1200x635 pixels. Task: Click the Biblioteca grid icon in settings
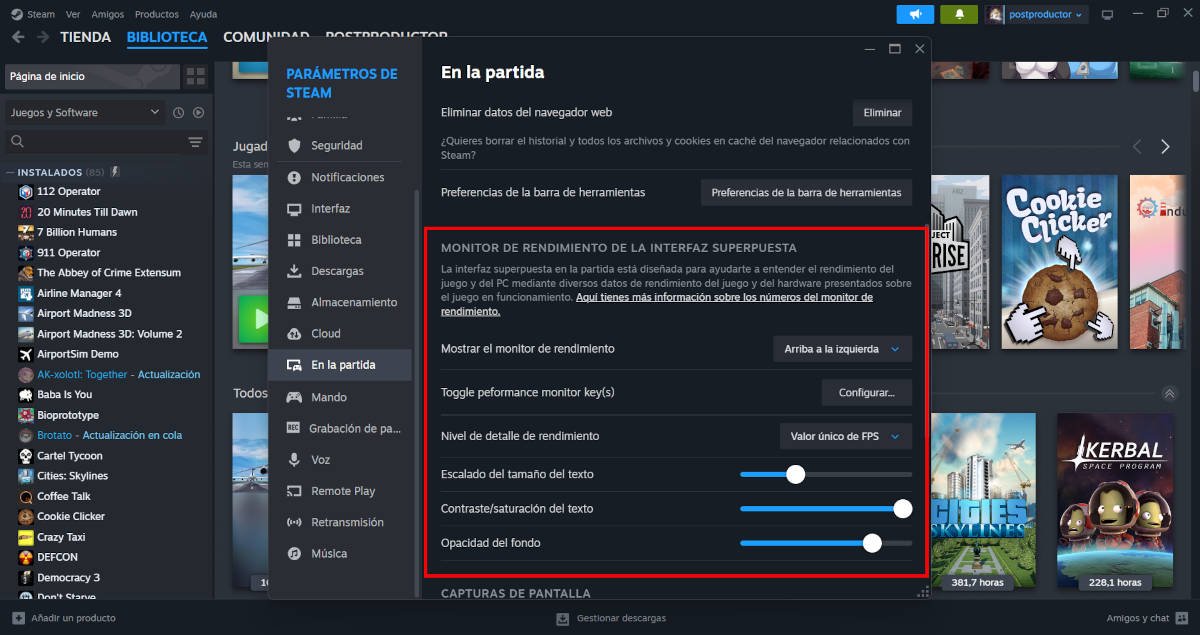click(x=294, y=240)
